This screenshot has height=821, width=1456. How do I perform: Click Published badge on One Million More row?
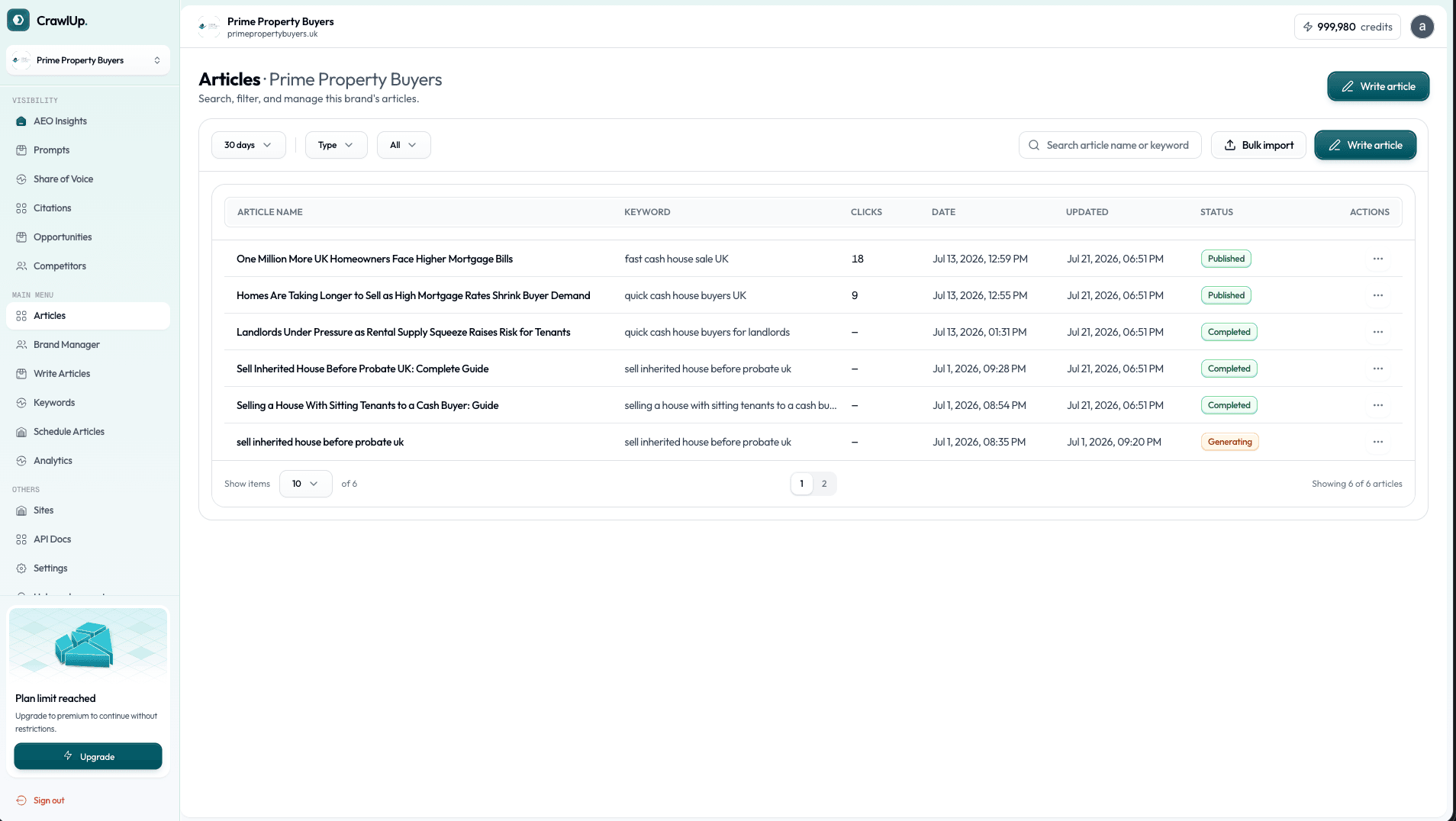(1226, 259)
